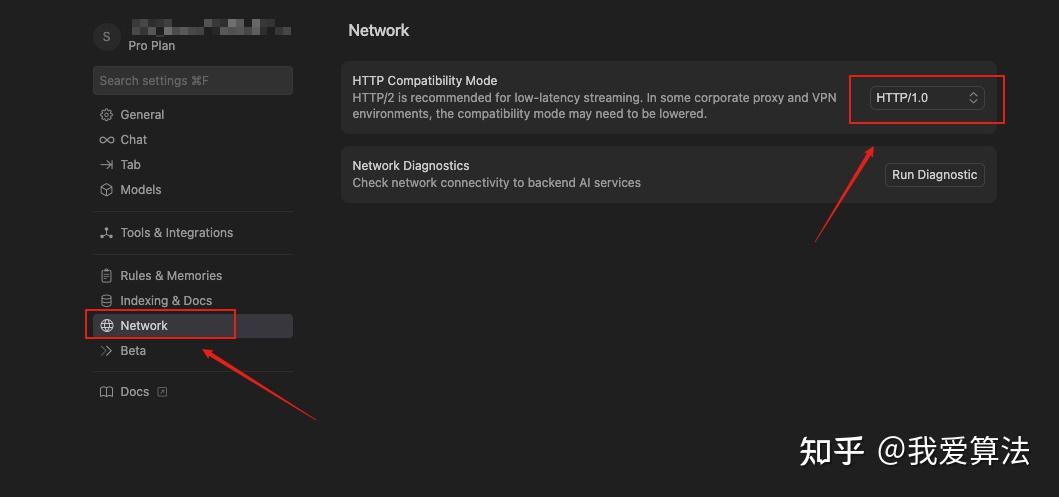1059x497 pixels.
Task: Click the General gear icon
Action: coord(107,115)
